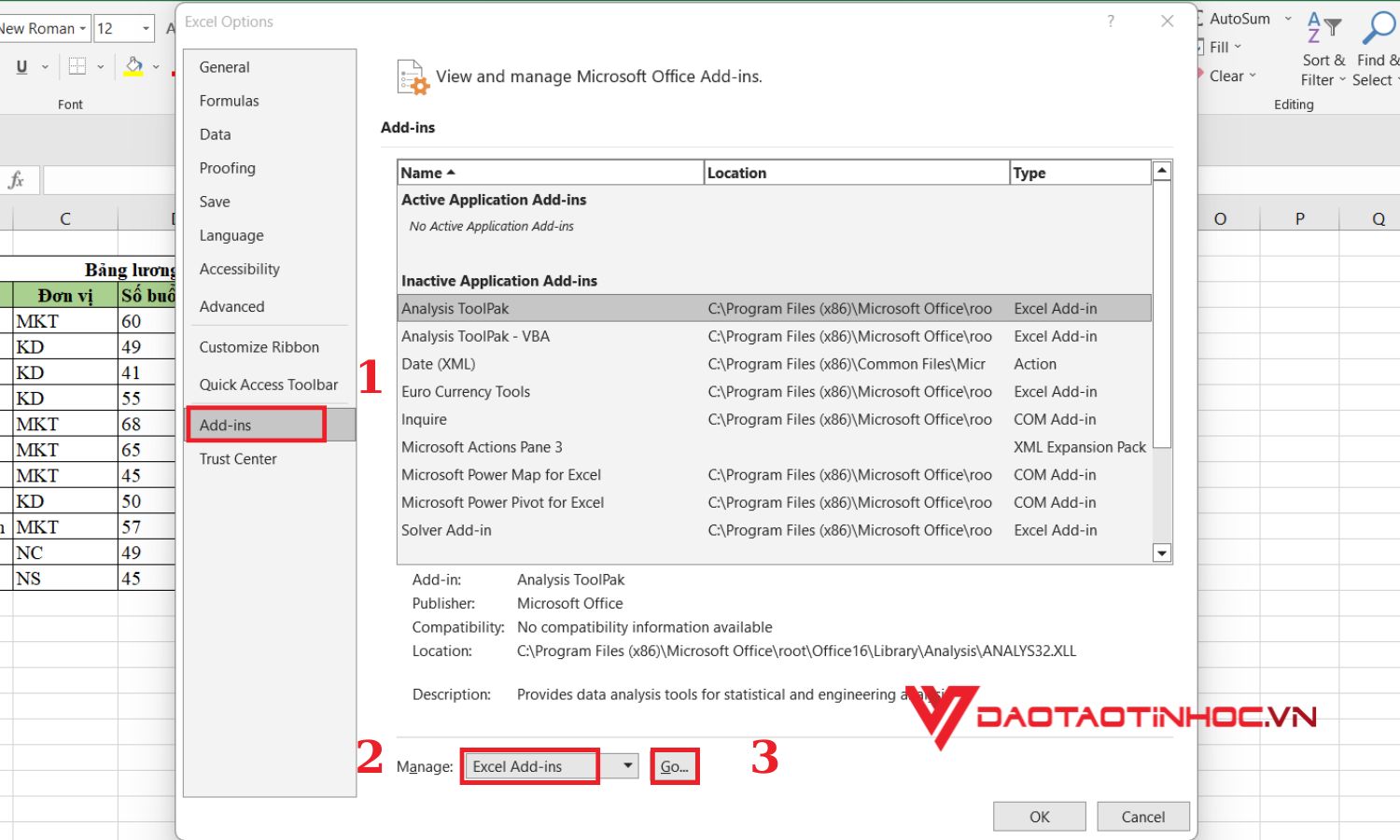The height and width of the screenshot is (840, 1400).
Task: Click the Sort & Filter icon
Action: pyautogui.click(x=1323, y=26)
